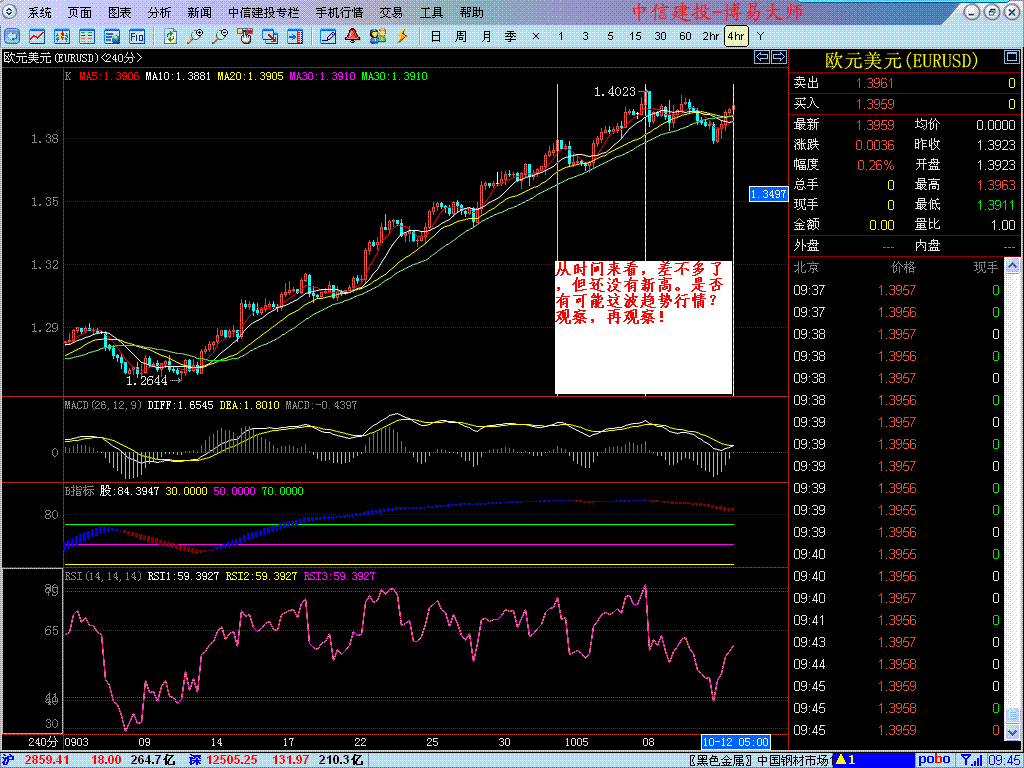
Task: Open the 页面 menu
Action: click(x=80, y=12)
